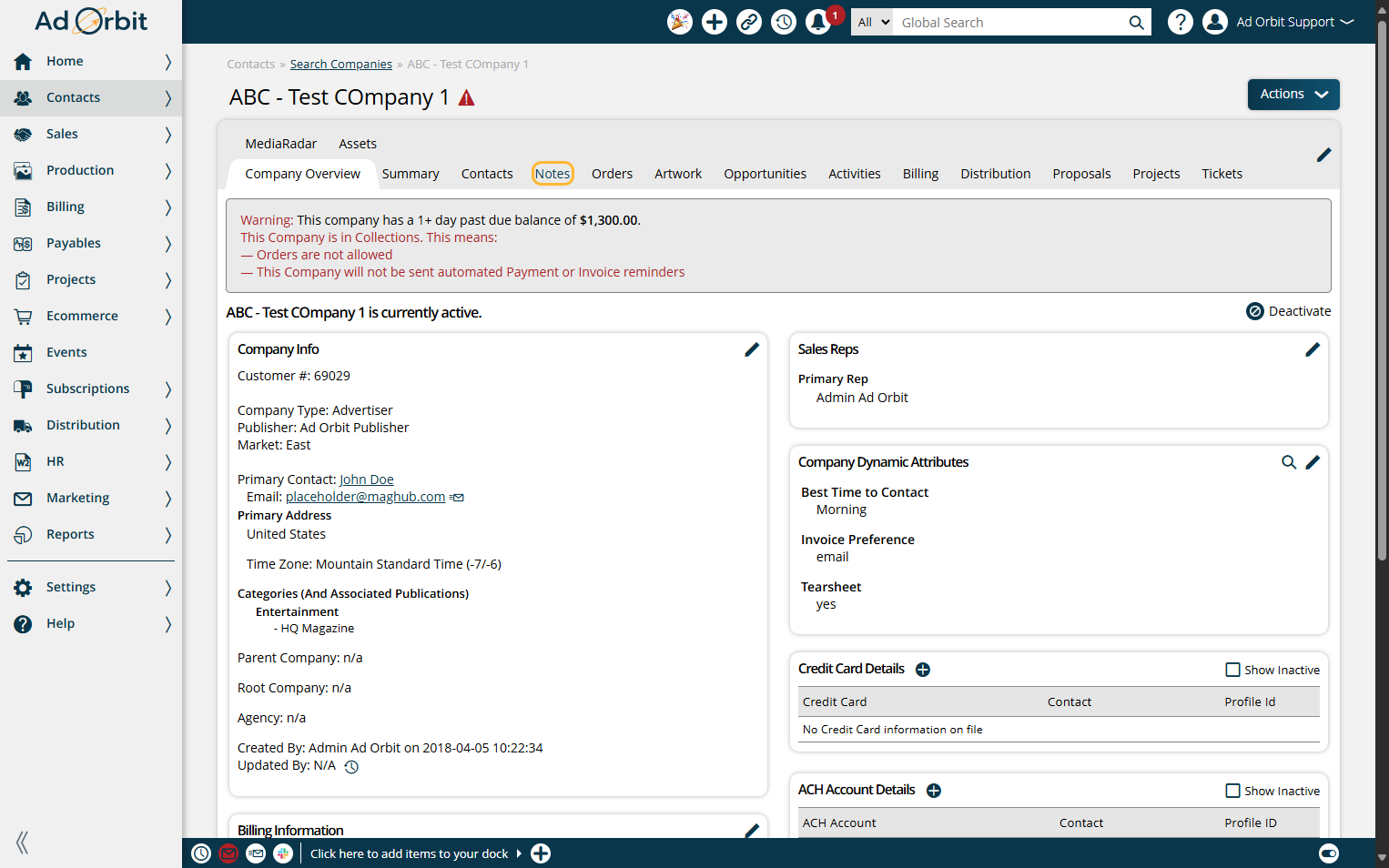Image resolution: width=1389 pixels, height=868 pixels.
Task: Open the dock clock icon
Action: coord(201,853)
